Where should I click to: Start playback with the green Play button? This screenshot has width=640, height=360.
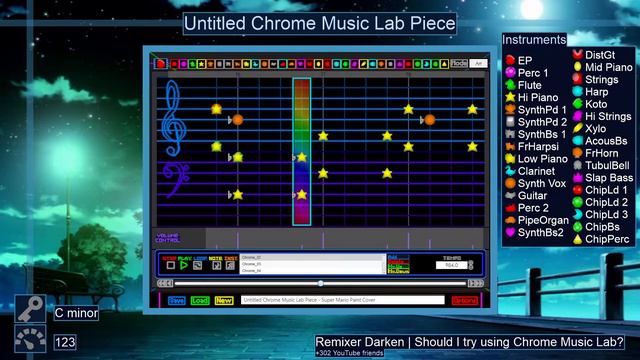(x=184, y=265)
